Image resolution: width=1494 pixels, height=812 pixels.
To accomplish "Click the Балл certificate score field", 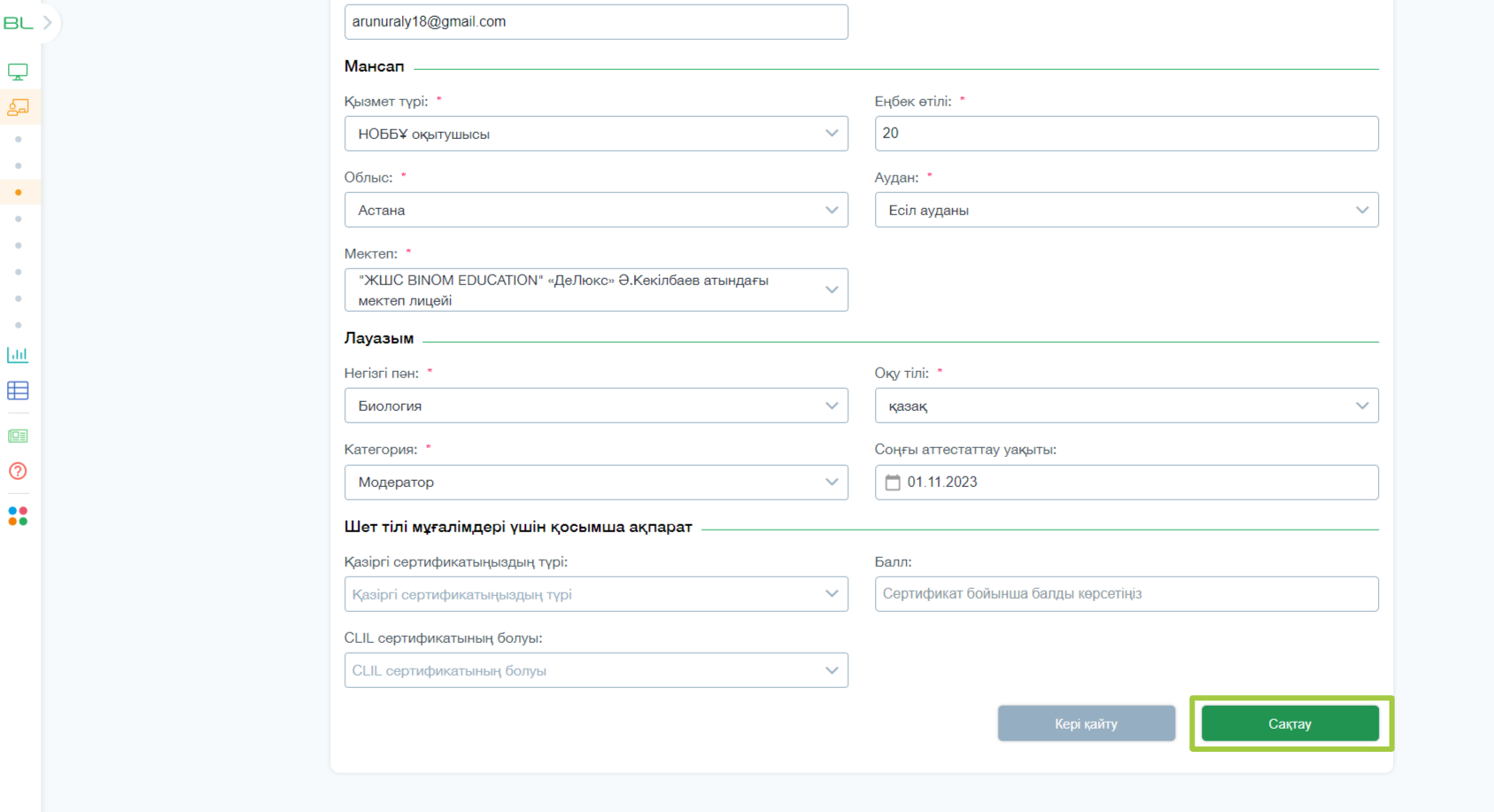I will [x=1126, y=594].
